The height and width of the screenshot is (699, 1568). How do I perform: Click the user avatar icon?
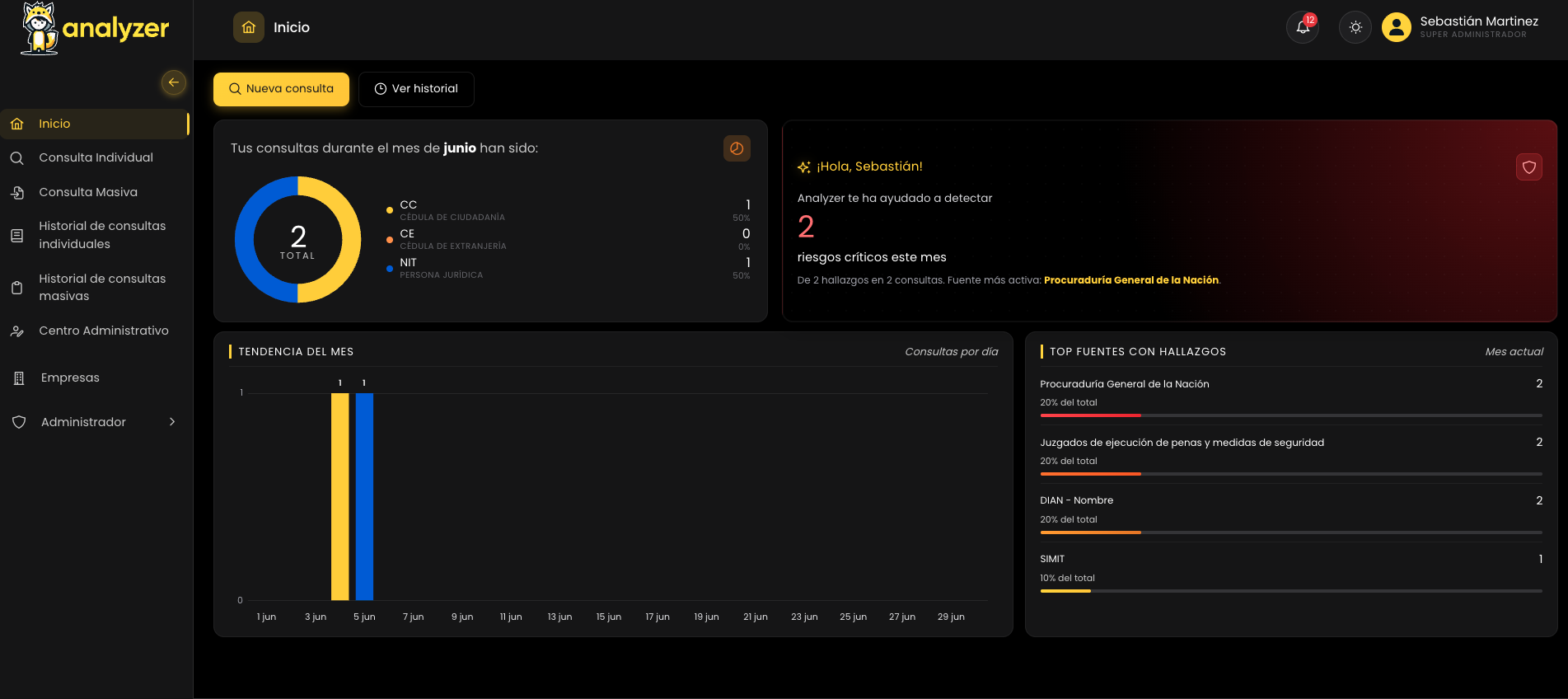(x=1397, y=27)
